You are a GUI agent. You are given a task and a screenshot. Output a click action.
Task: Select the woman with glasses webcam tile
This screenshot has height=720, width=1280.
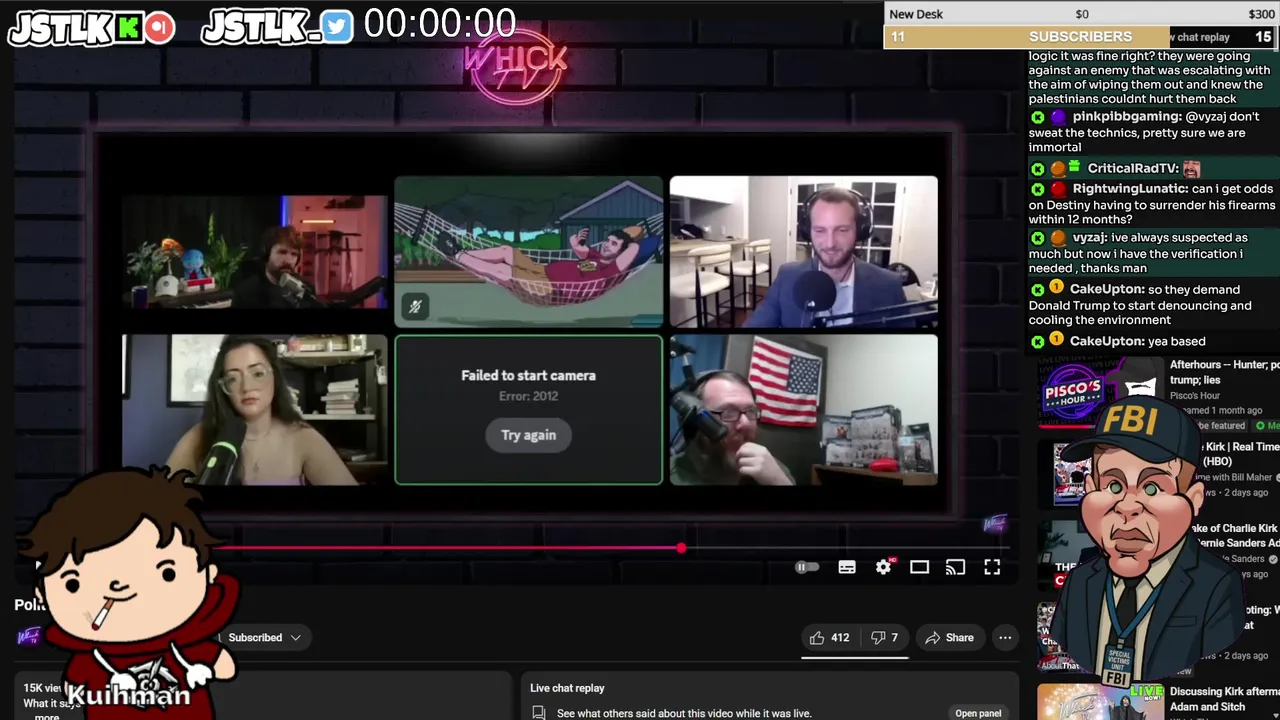point(254,410)
